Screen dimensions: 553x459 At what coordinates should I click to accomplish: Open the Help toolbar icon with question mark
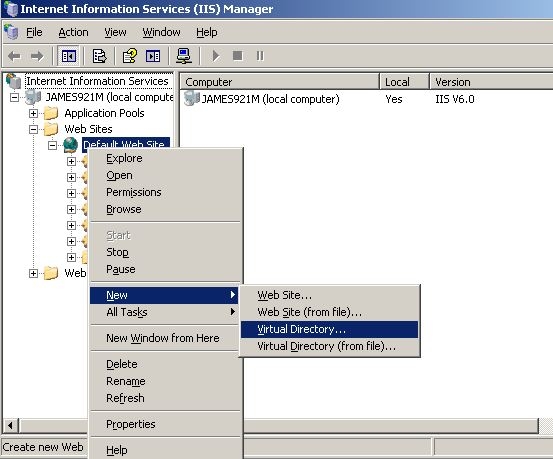[x=130, y=56]
